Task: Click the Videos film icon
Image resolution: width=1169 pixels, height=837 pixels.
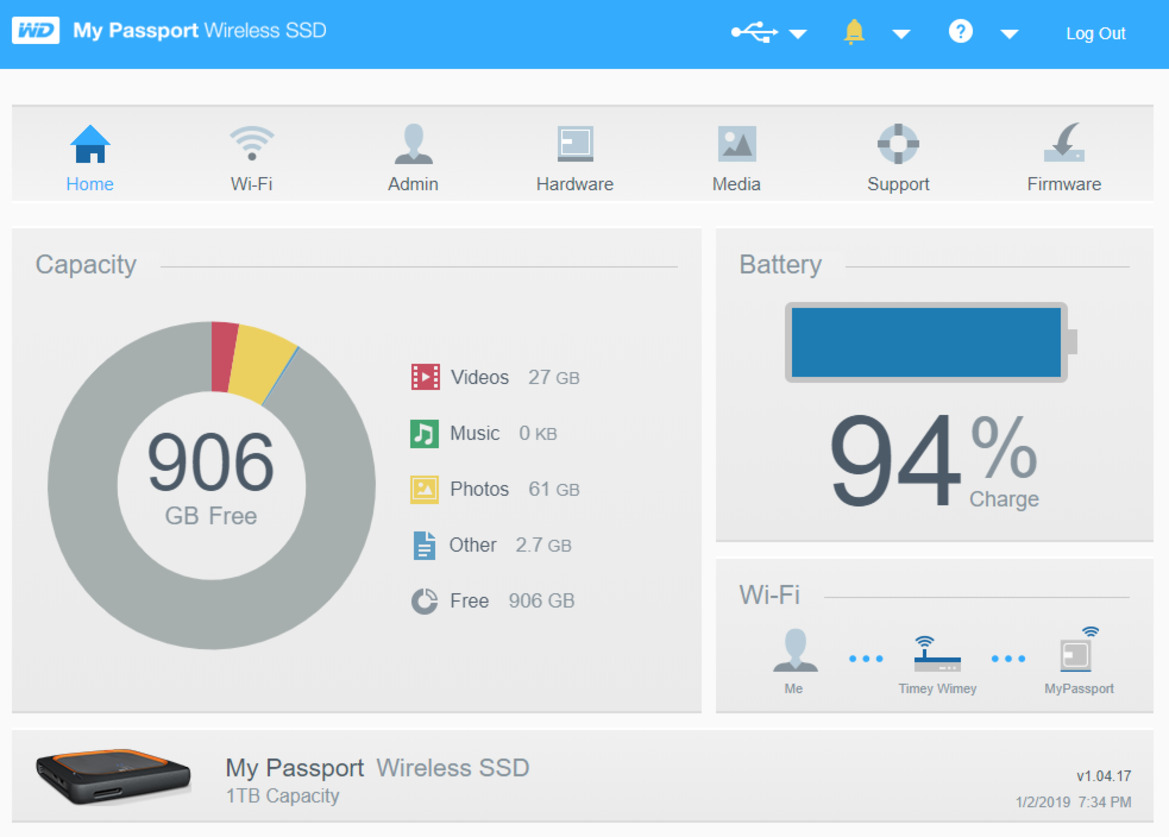Action: (426, 377)
